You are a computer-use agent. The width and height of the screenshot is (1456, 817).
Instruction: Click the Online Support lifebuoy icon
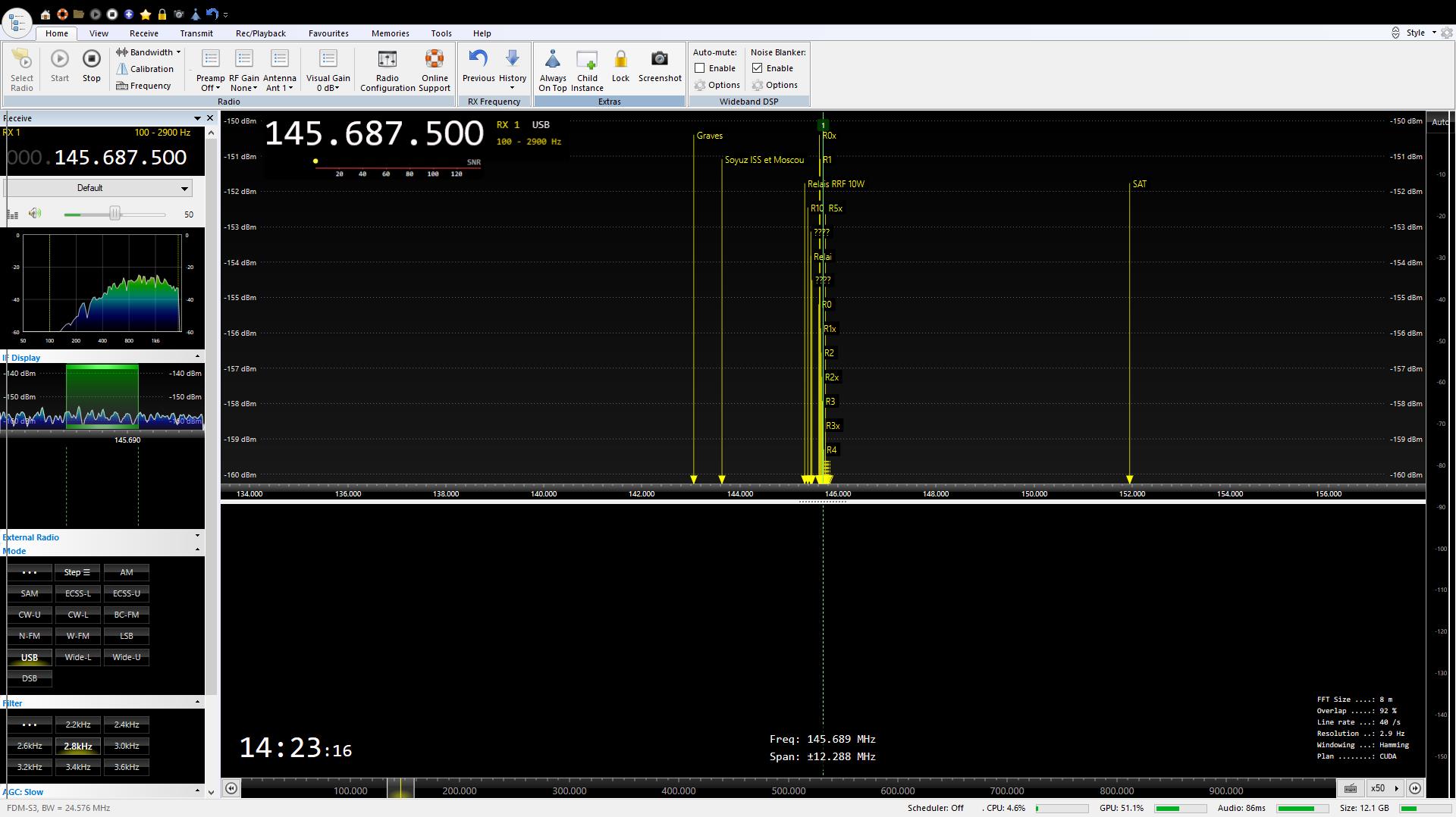(434, 60)
